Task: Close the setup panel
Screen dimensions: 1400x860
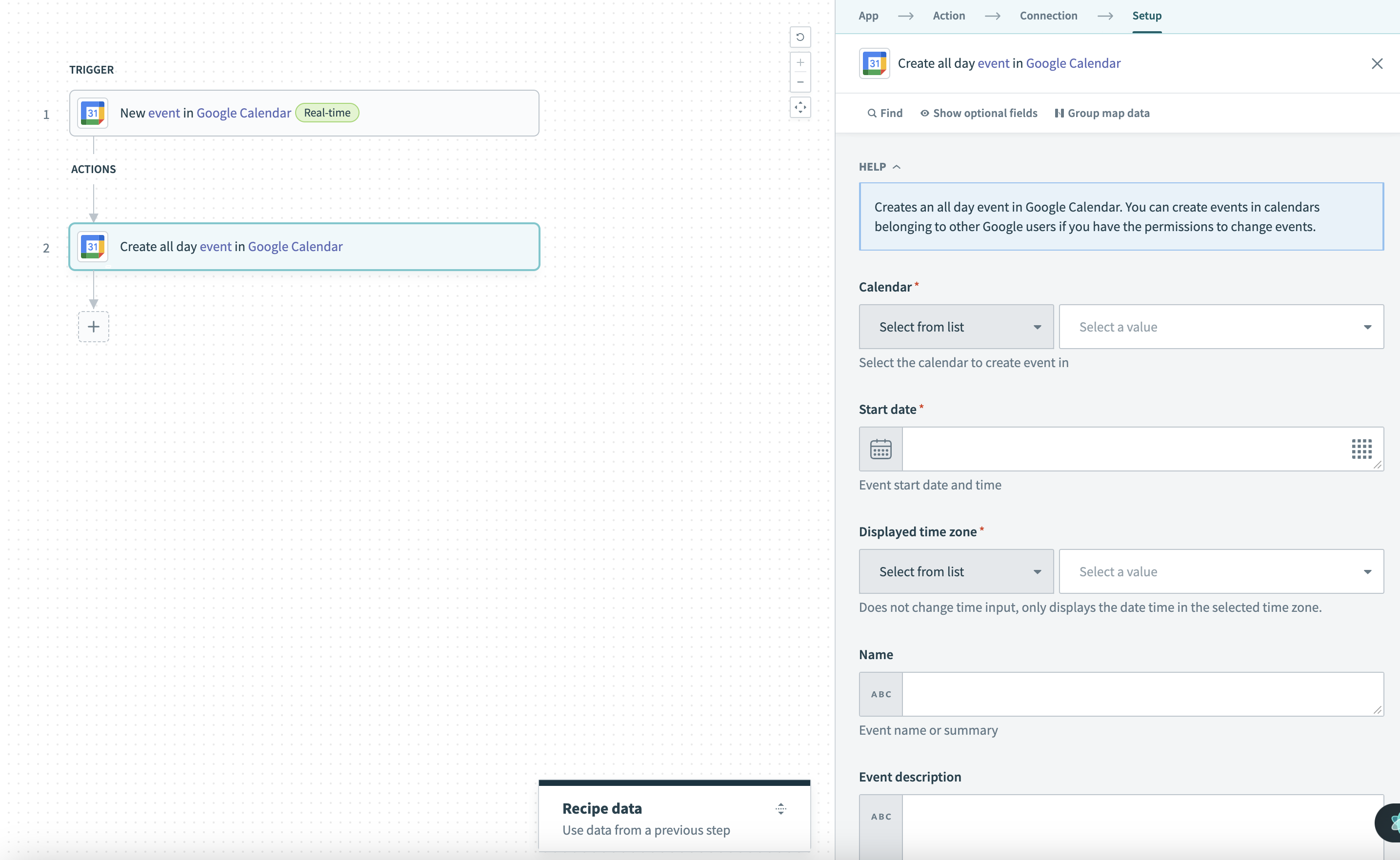Action: 1377,63
